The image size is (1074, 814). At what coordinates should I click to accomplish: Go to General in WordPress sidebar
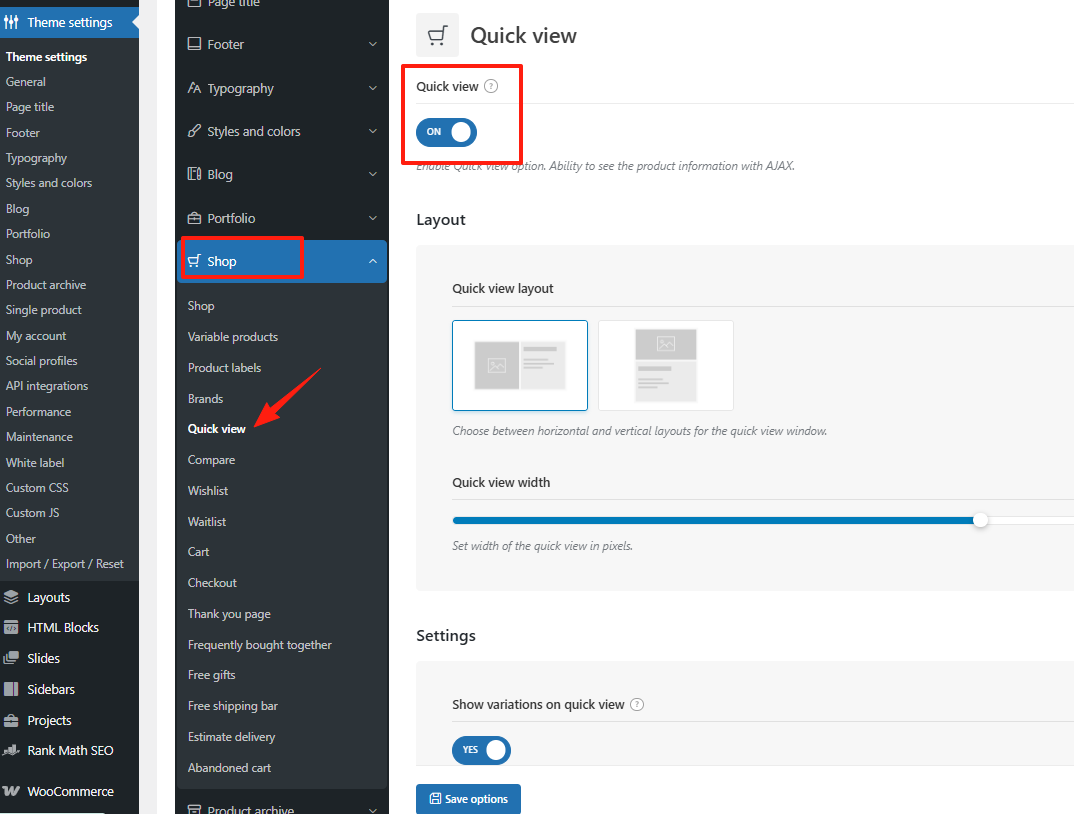(26, 82)
